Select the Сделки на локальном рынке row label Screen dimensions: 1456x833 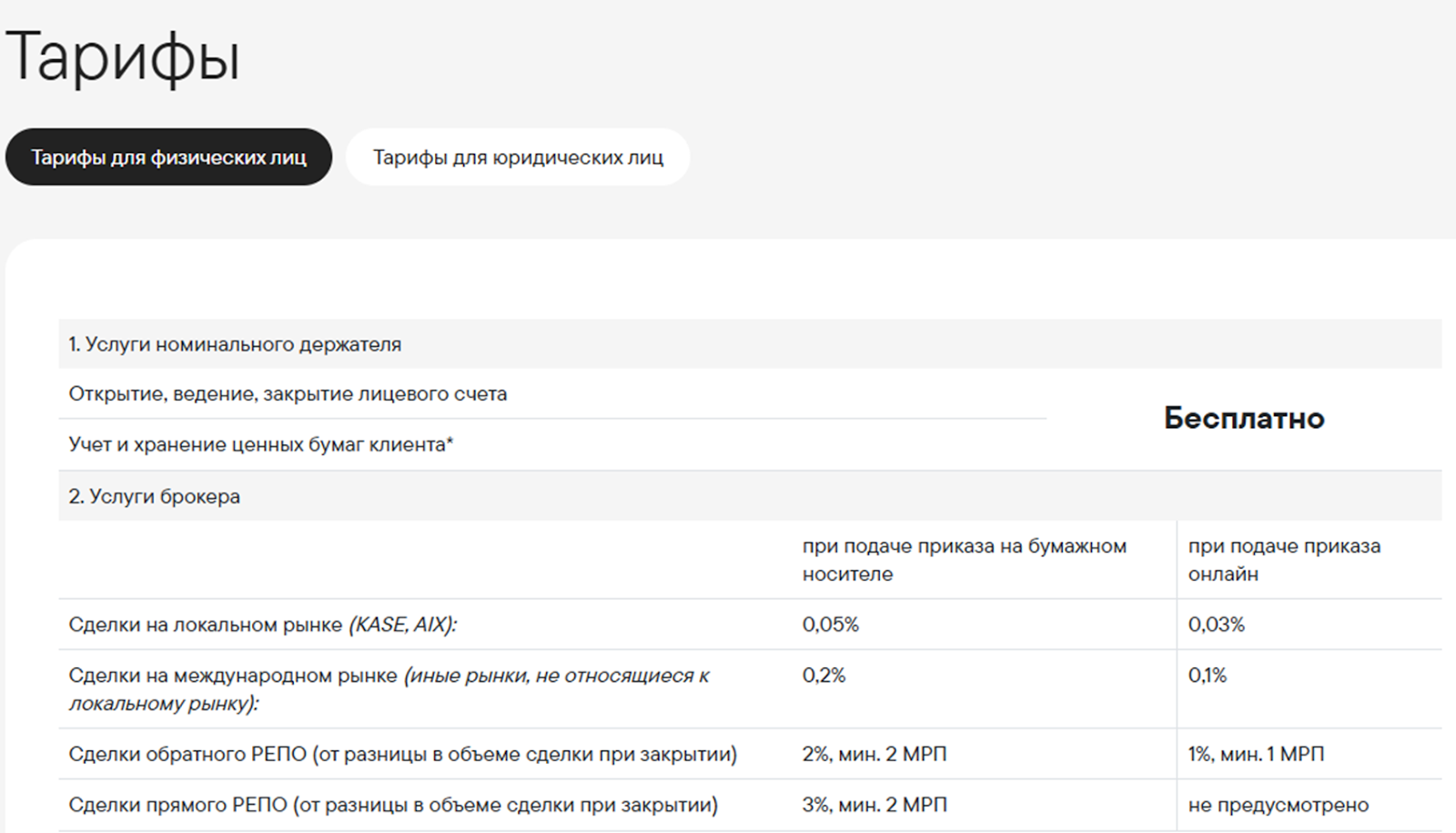[x=262, y=625]
